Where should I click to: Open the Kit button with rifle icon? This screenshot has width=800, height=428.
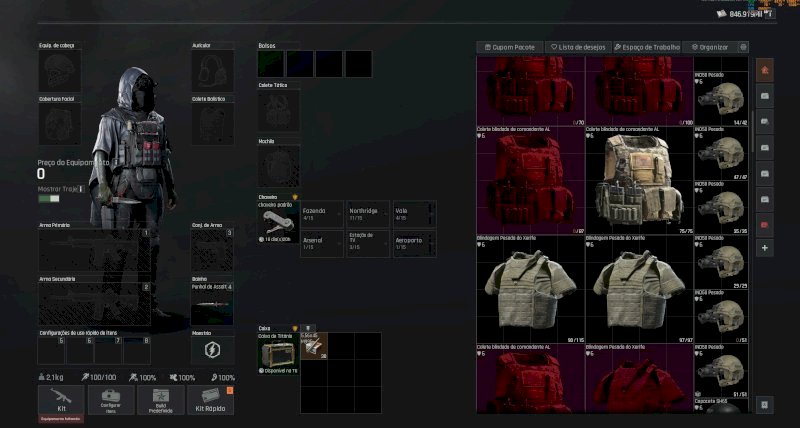click(61, 400)
